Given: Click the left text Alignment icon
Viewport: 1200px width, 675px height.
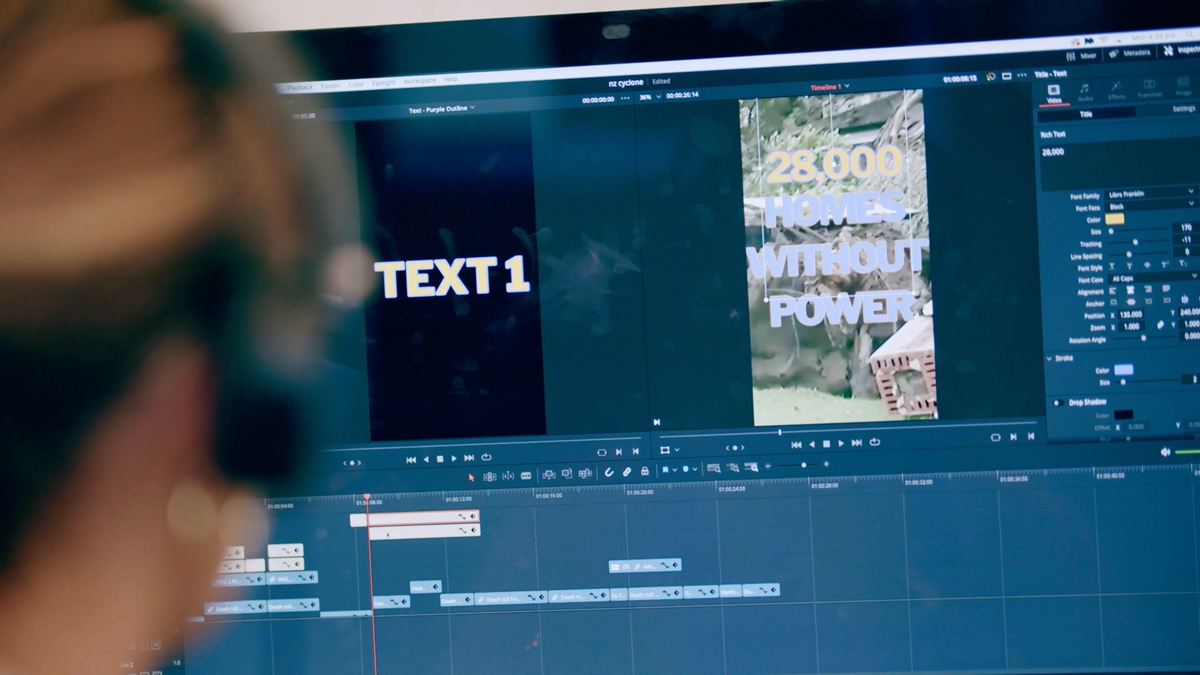Looking at the screenshot, I should [x=1114, y=289].
